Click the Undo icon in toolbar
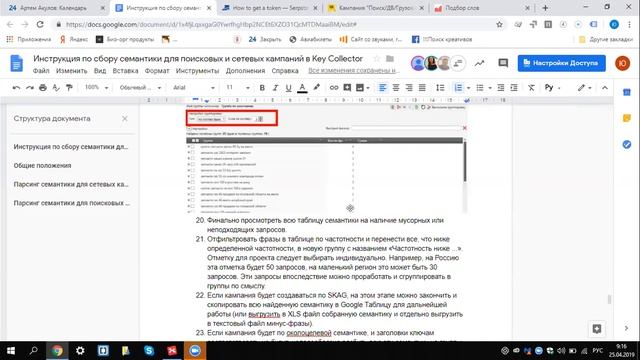Image resolution: width=640 pixels, height=360 pixels. (x=16, y=87)
